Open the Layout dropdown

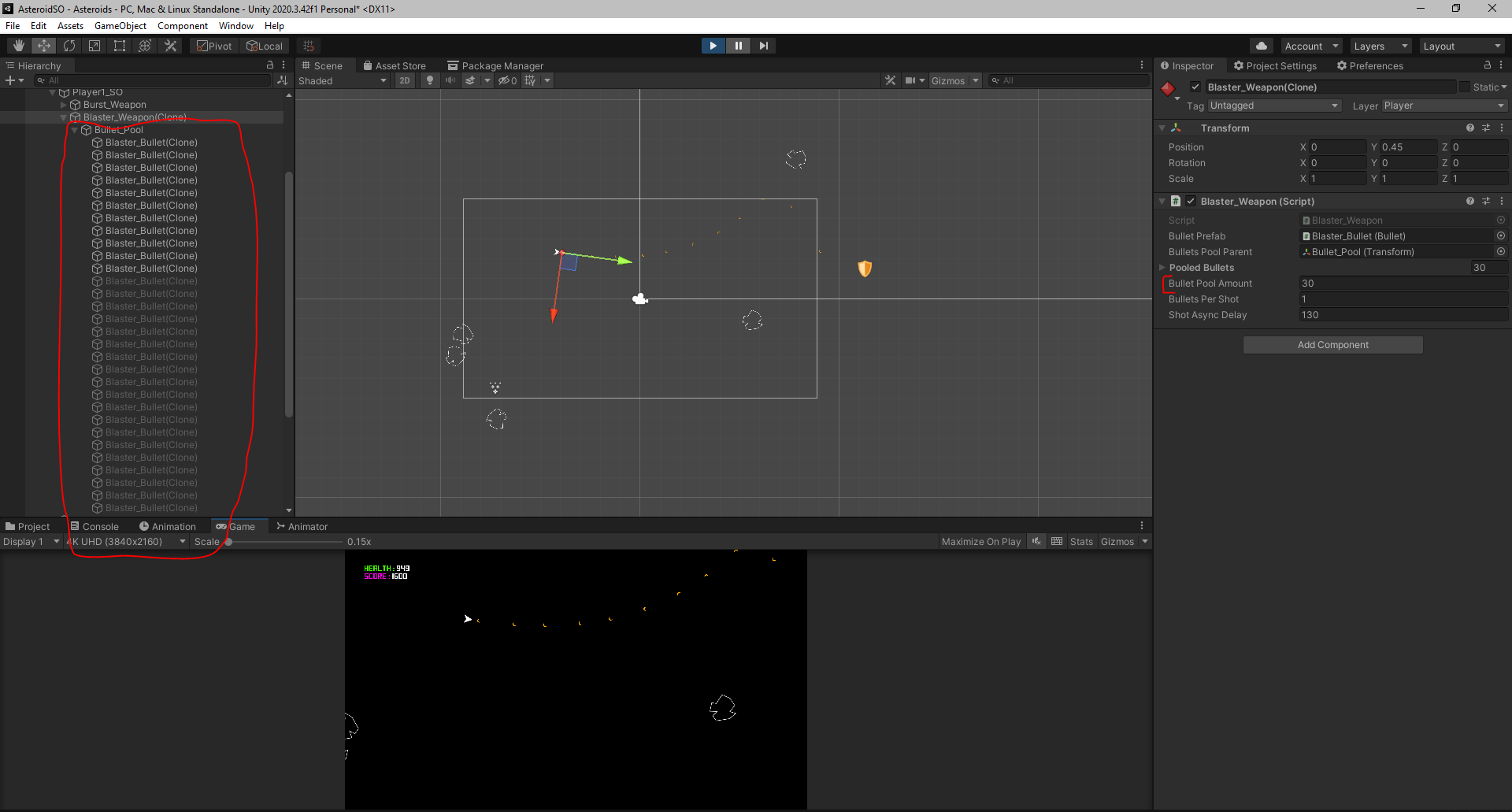(1462, 46)
